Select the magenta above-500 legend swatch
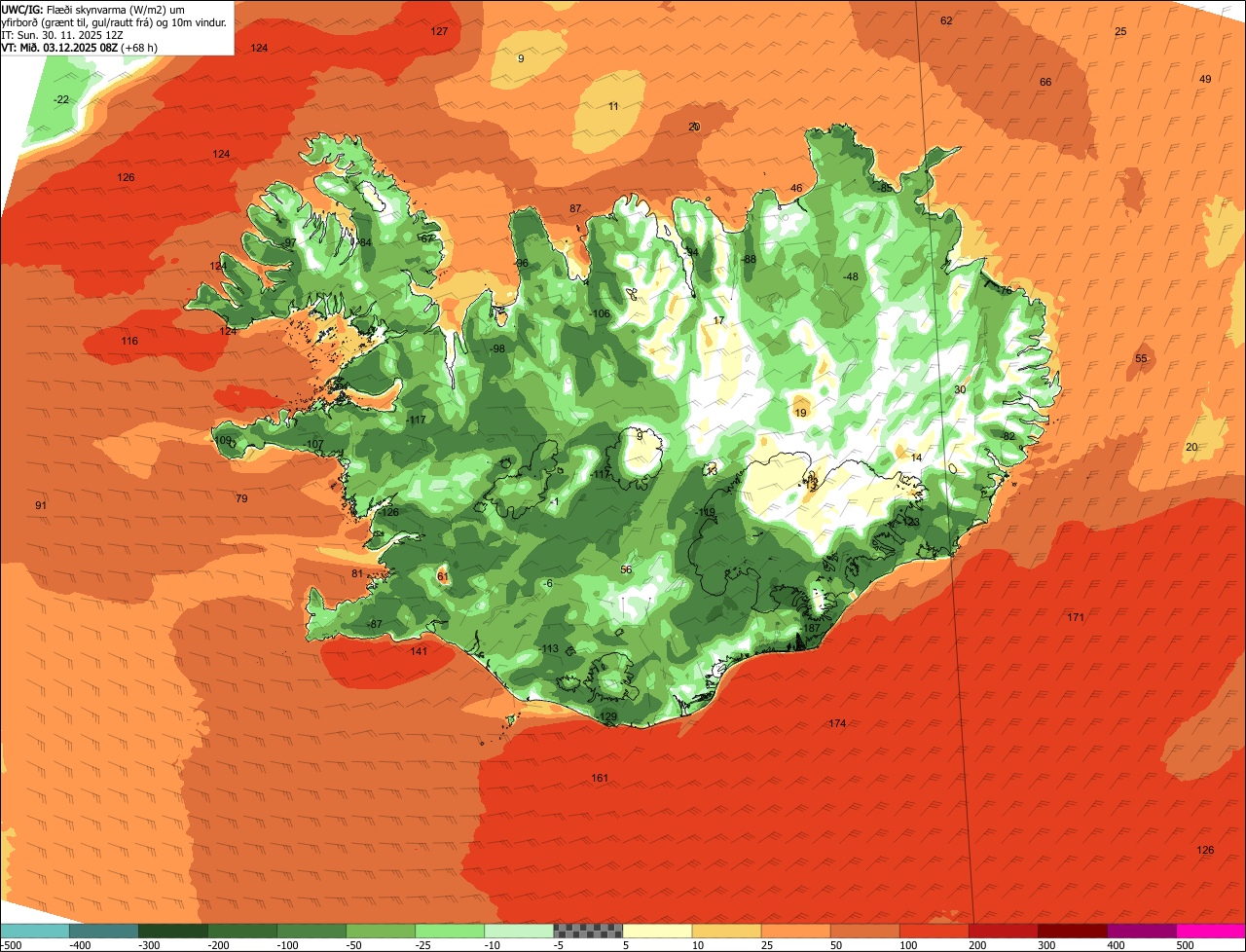This screenshot has height=952, width=1246. point(1210,931)
